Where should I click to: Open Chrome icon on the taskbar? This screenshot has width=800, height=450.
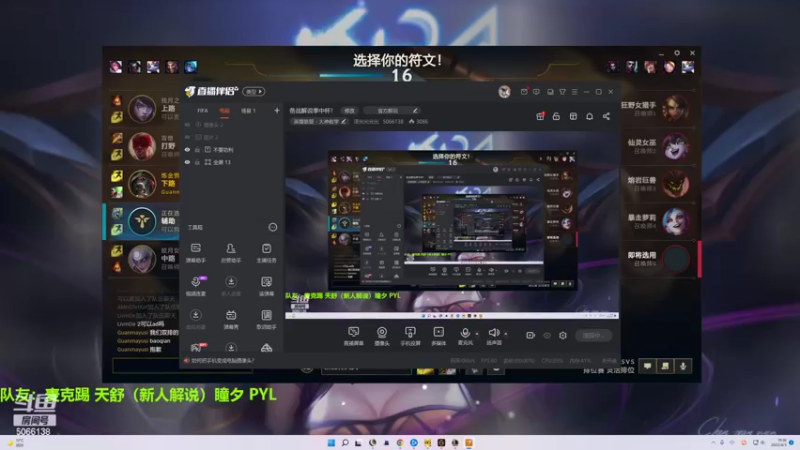(x=400, y=443)
